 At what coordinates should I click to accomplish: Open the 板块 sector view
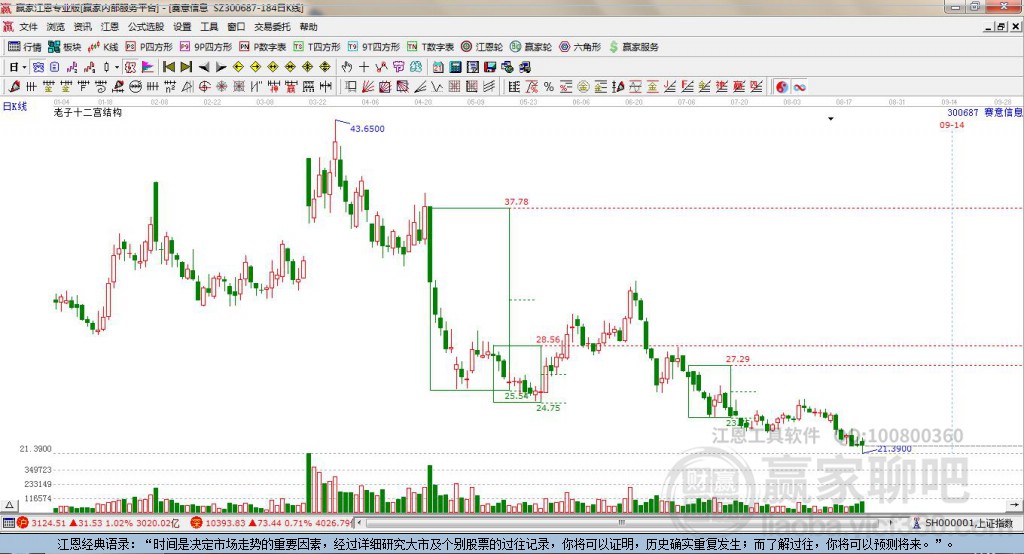tap(64, 47)
